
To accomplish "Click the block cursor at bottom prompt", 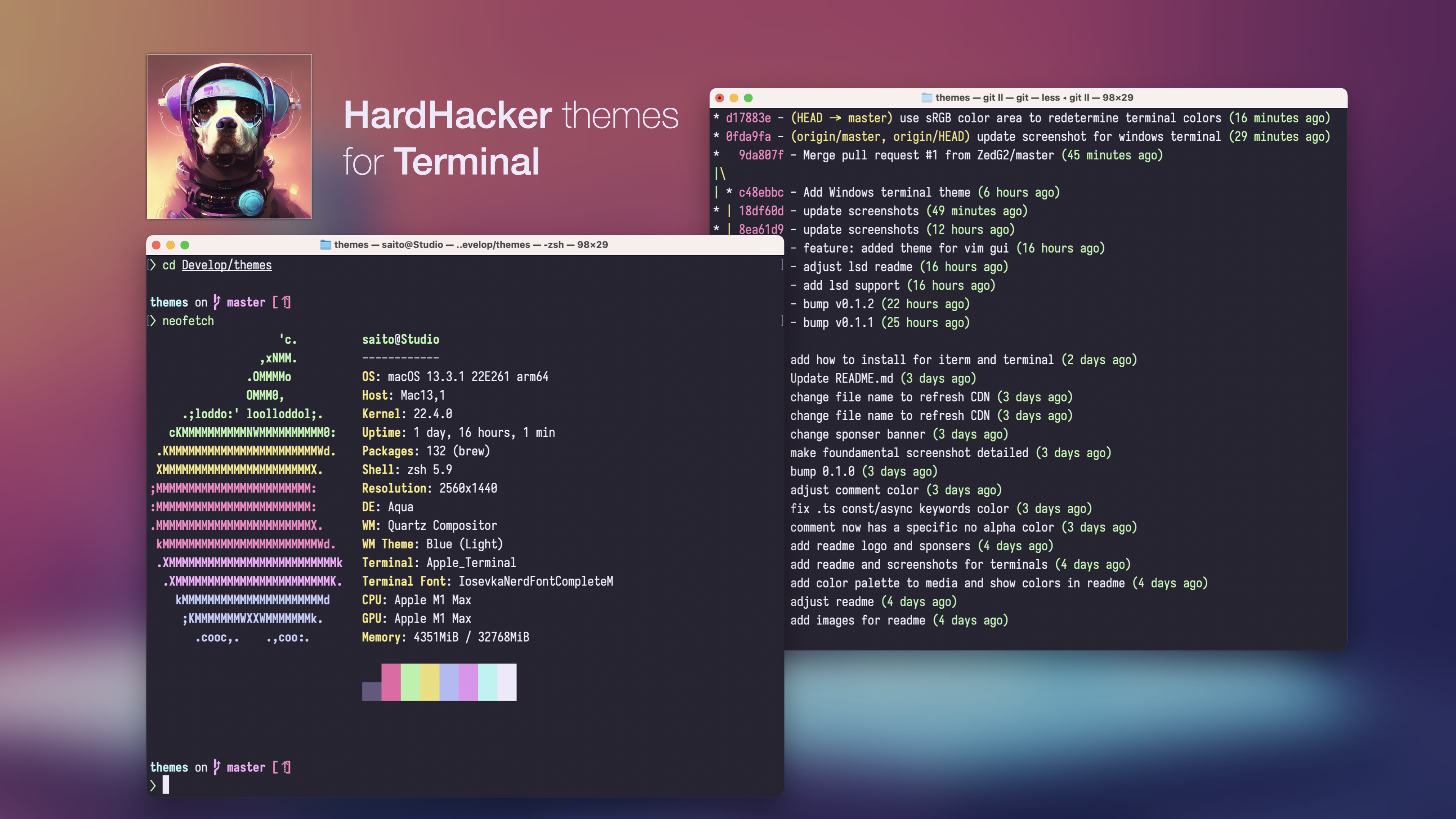I will (x=166, y=784).
